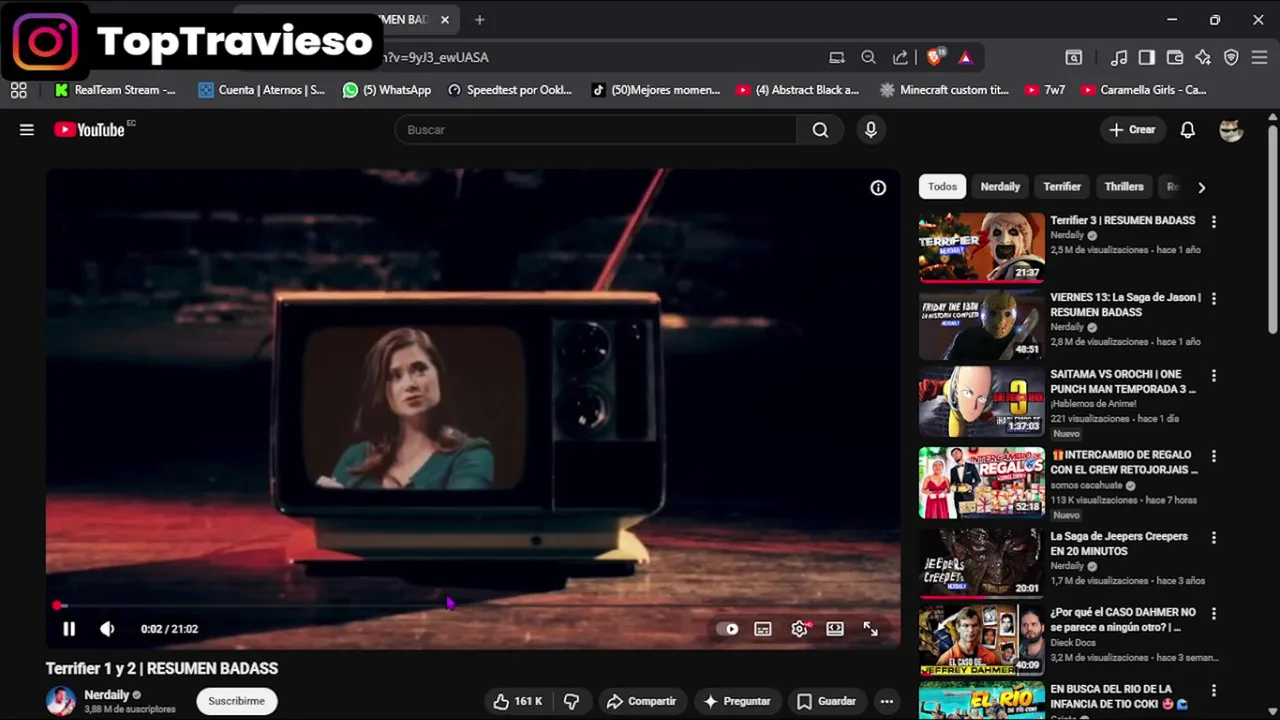Open options for INTERCAMBIO DE REGALO video
1280x720 pixels.
click(x=1214, y=456)
